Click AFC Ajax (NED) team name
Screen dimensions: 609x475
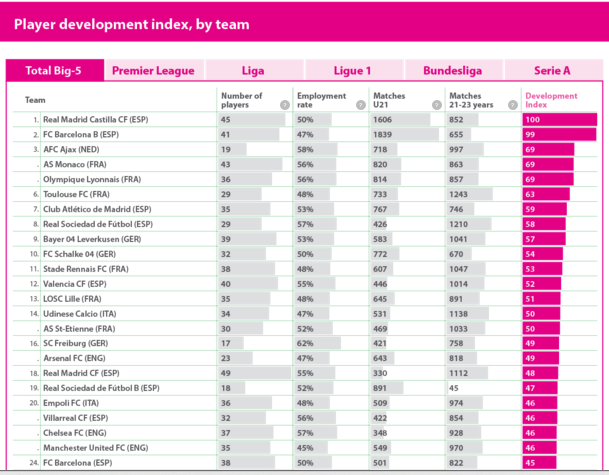71,150
